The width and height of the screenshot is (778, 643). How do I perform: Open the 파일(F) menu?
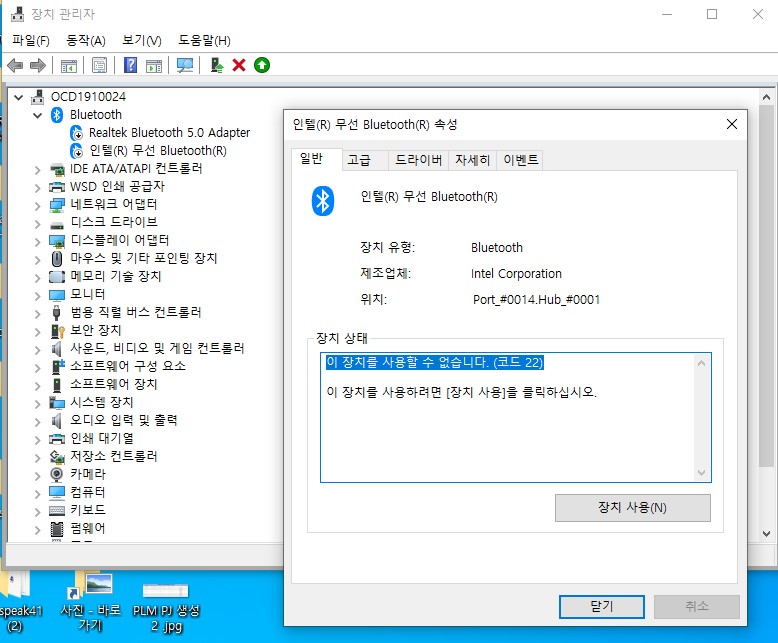tap(31, 40)
